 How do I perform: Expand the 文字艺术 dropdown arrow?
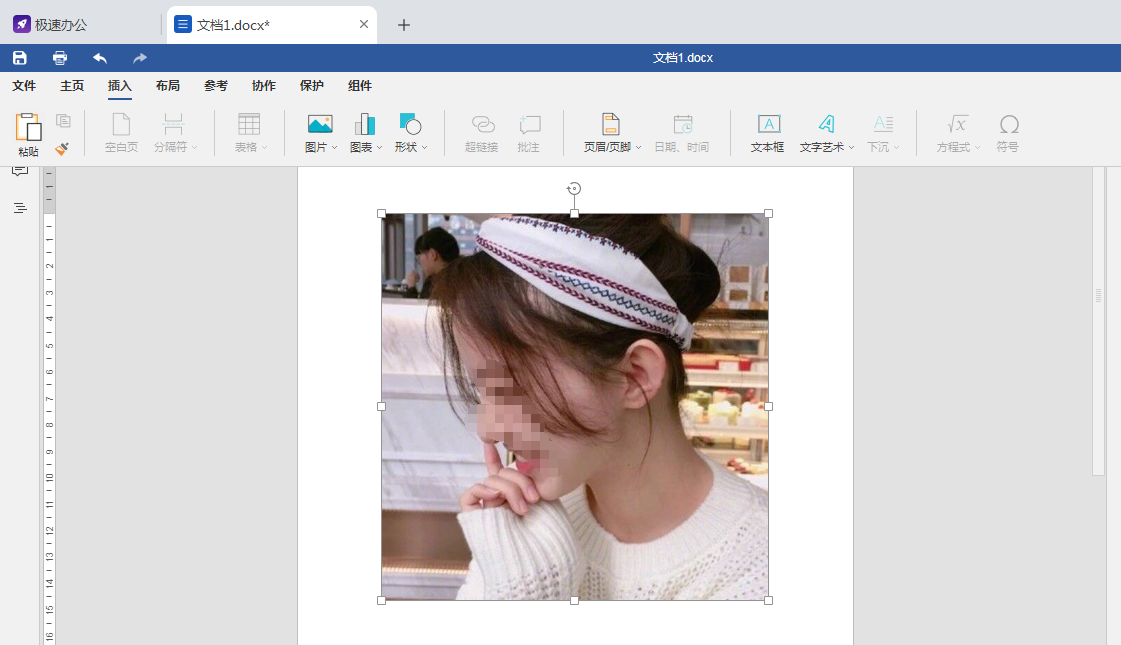(851, 147)
